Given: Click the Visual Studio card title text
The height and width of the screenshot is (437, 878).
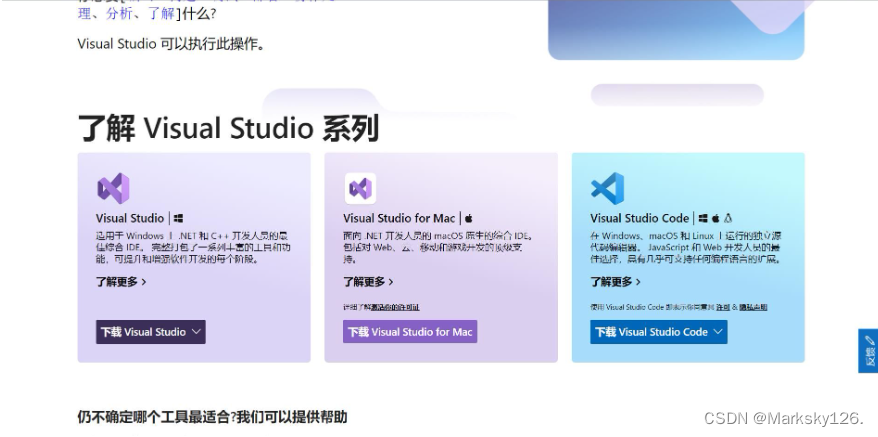Looking at the screenshot, I should pyautogui.click(x=130, y=218).
